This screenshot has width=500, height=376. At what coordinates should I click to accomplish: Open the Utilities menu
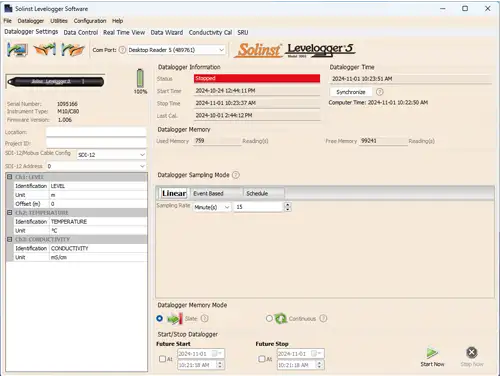point(59,21)
